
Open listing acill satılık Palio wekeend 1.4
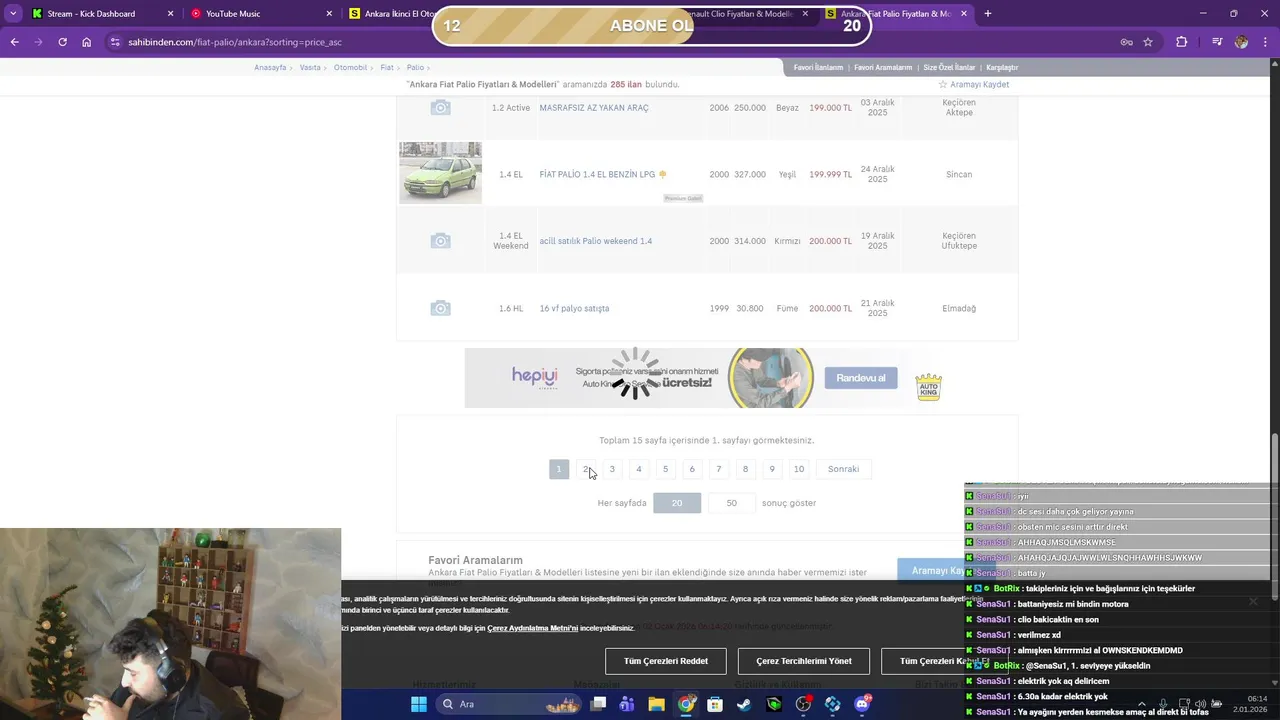click(595, 241)
